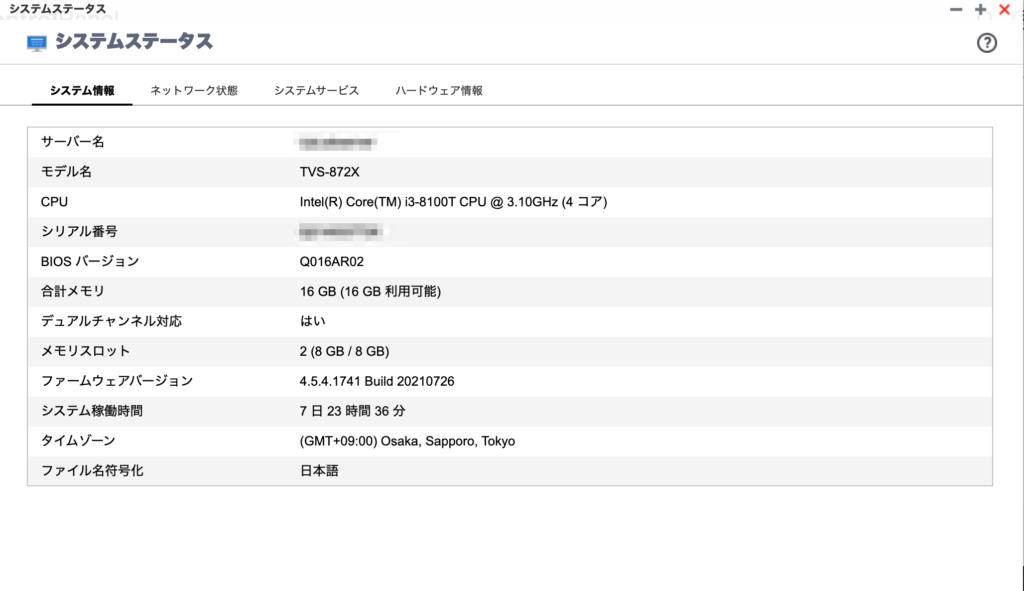Viewport: 1024px width, 591px height.
Task: Click the red close icon
Action: pos(1003,9)
